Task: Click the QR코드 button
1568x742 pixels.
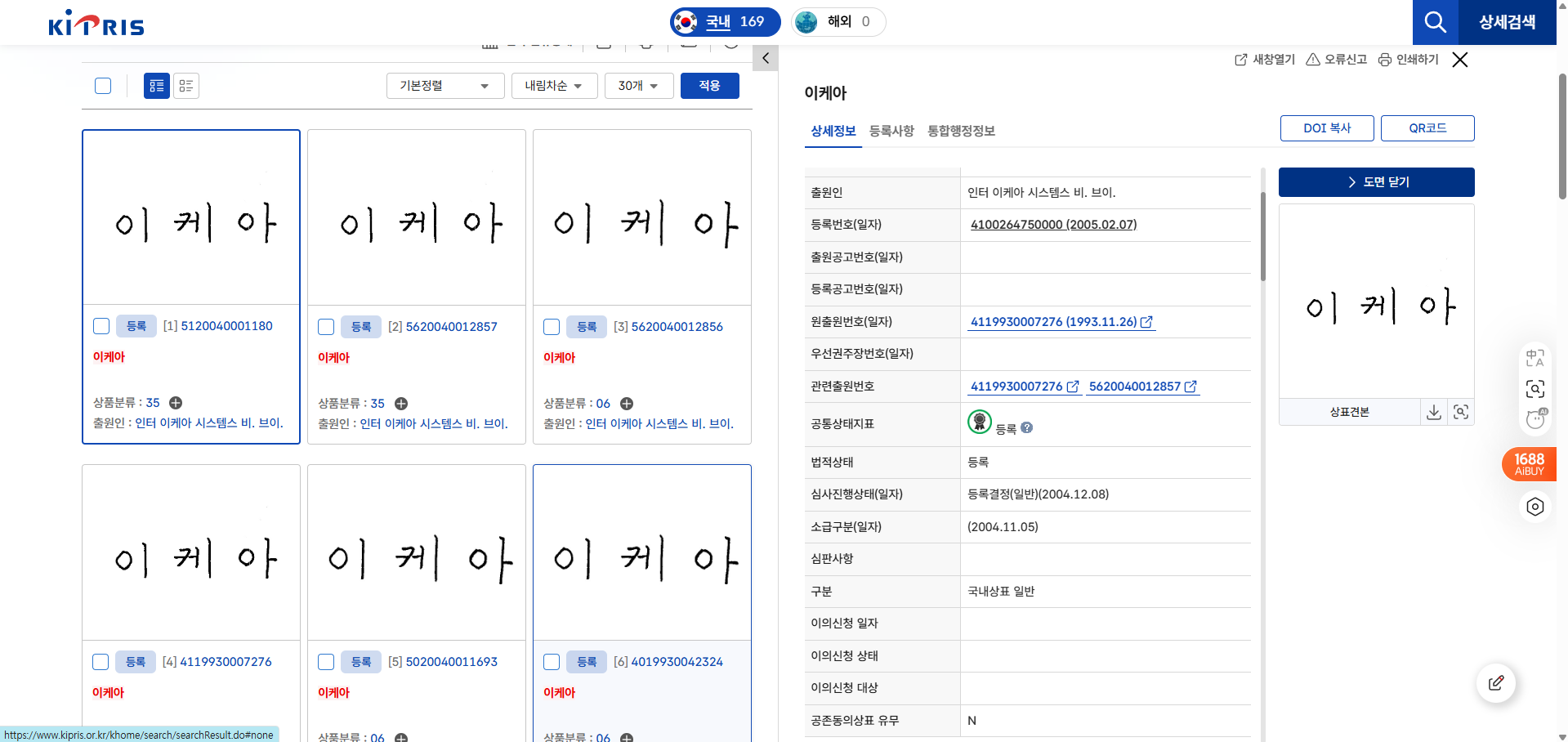Action: pyautogui.click(x=1427, y=128)
